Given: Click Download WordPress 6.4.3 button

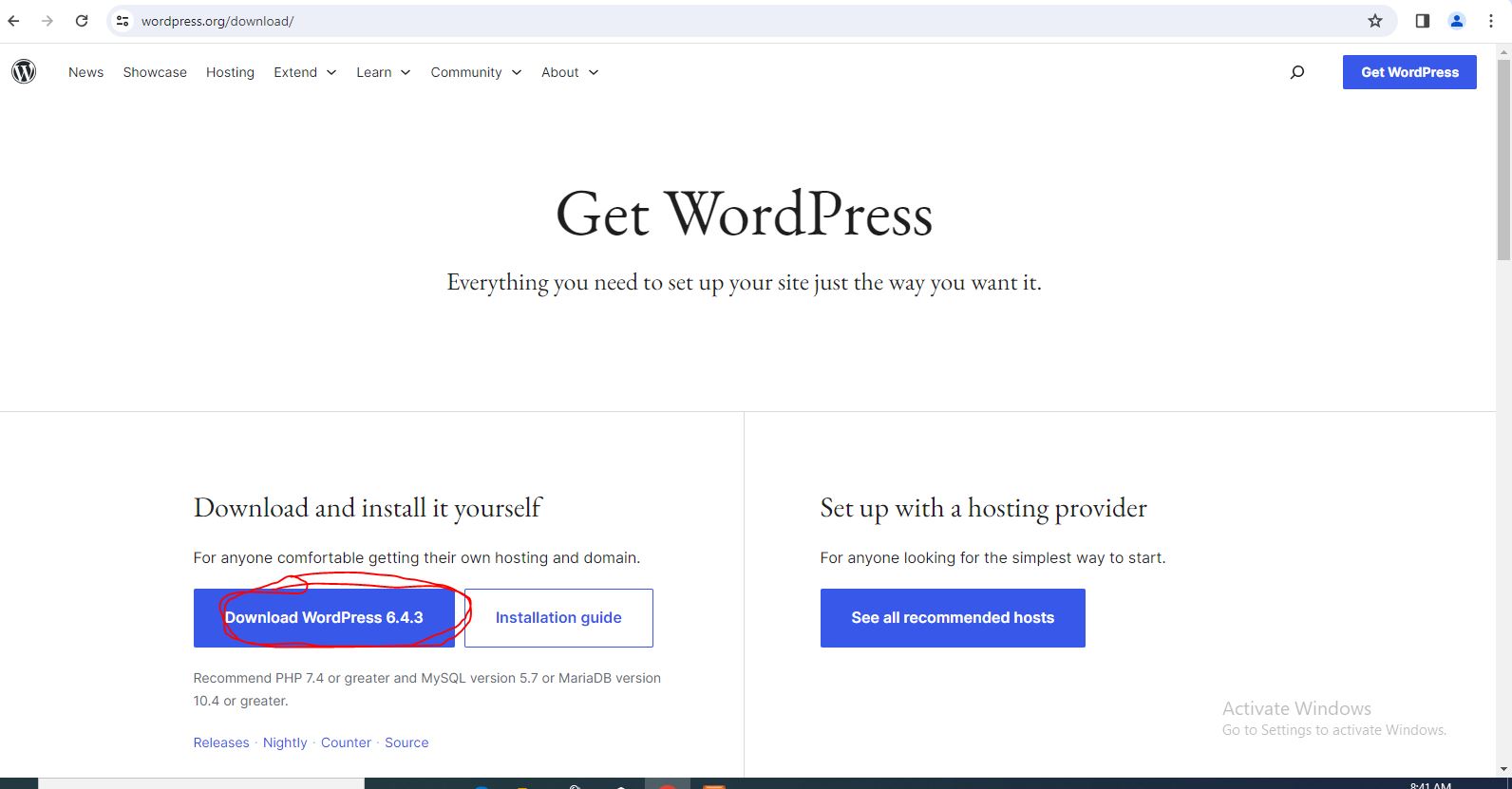Looking at the screenshot, I should (x=324, y=618).
